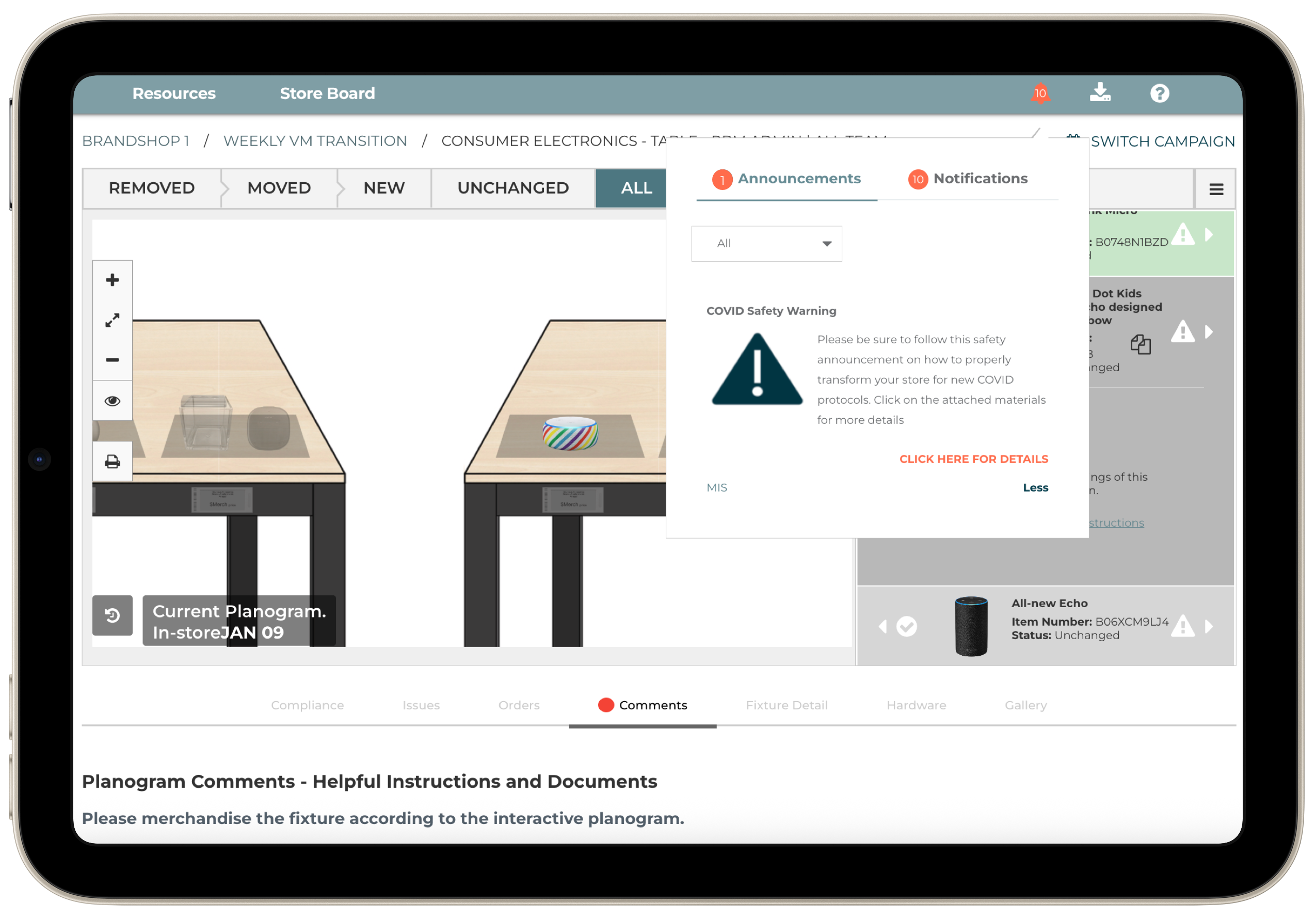The height and width of the screenshot is (919, 1316).
Task: Click warning triangle on B0748N1BZD item
Action: [1182, 234]
